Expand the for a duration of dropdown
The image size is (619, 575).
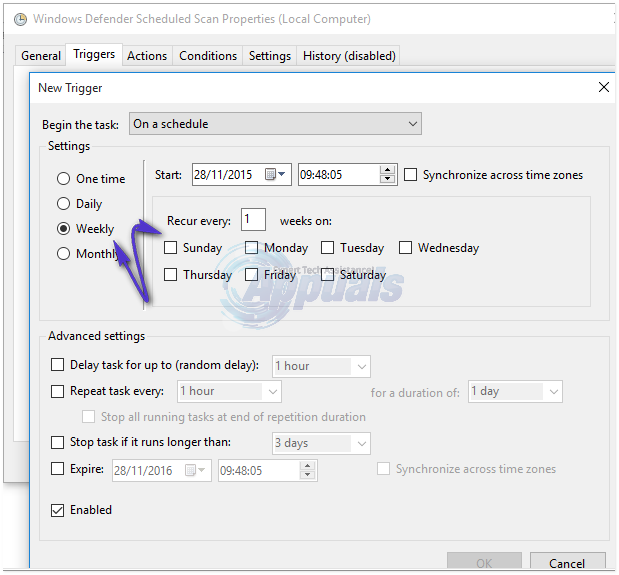[x=515, y=391]
